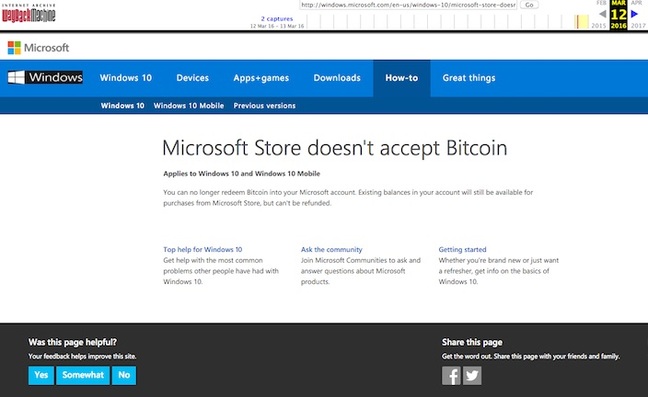The image size is (648, 397).
Task: Click the paragraph about redeeming Bitcoin
Action: coord(348,197)
